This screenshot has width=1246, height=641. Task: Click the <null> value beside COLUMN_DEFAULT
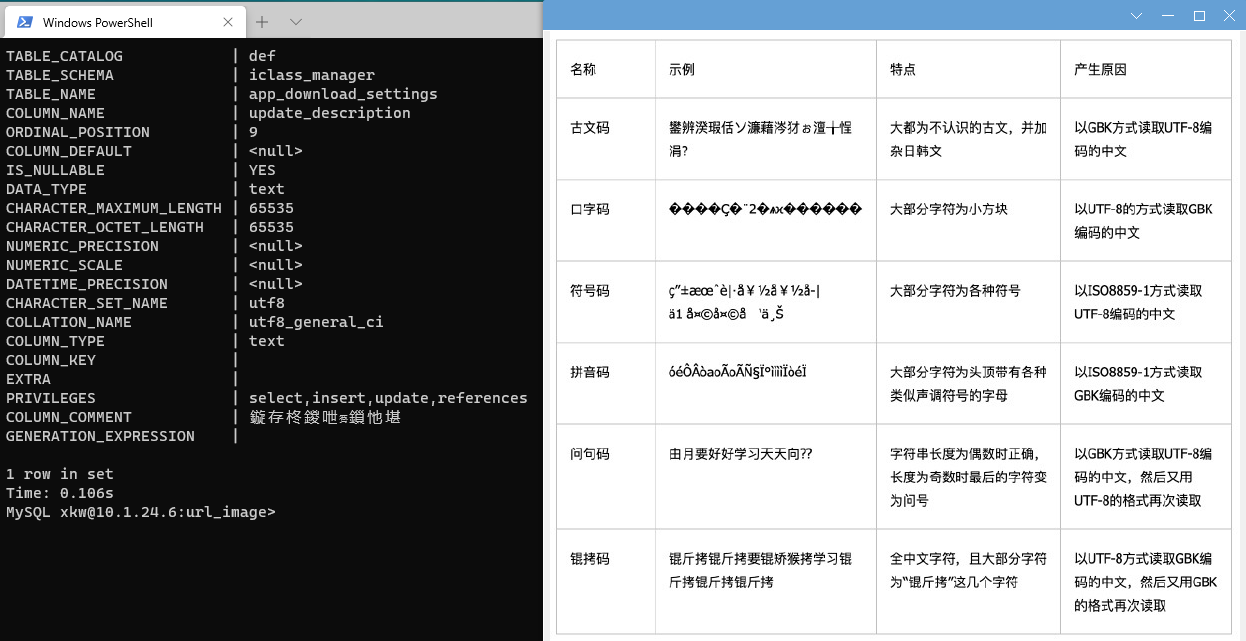276,151
